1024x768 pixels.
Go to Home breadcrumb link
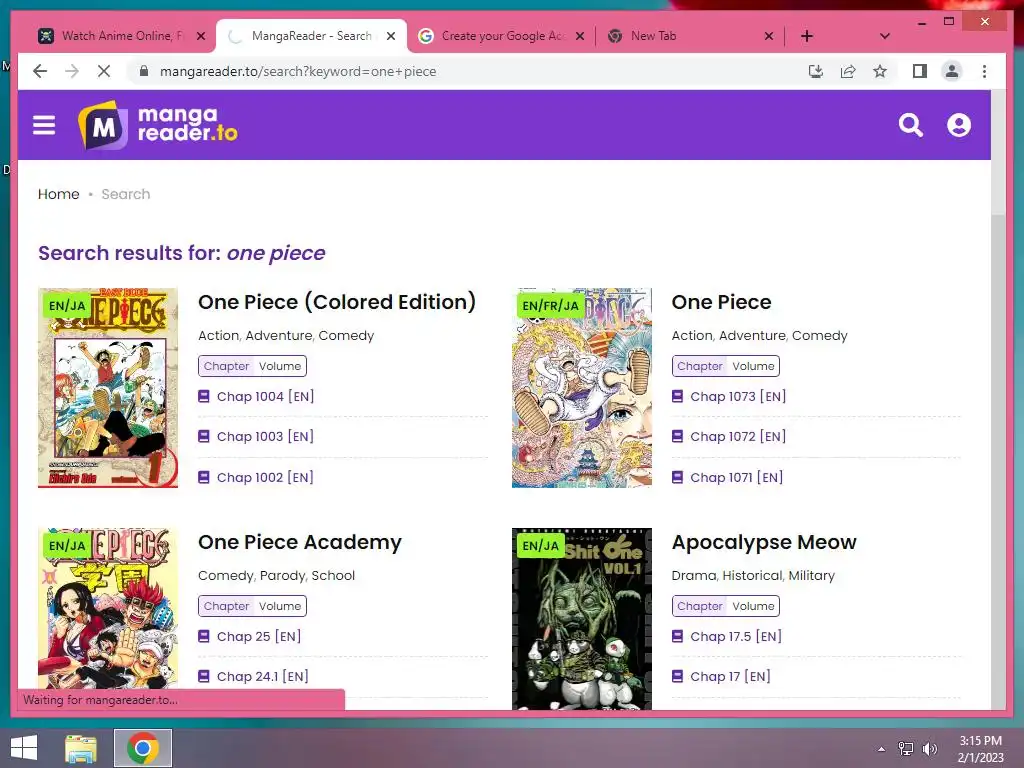(58, 194)
